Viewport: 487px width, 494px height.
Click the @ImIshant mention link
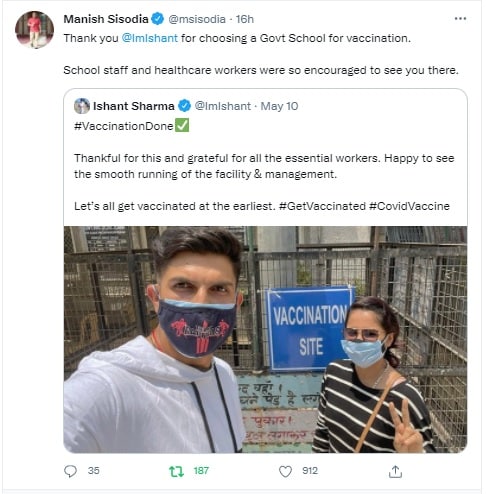pos(150,38)
